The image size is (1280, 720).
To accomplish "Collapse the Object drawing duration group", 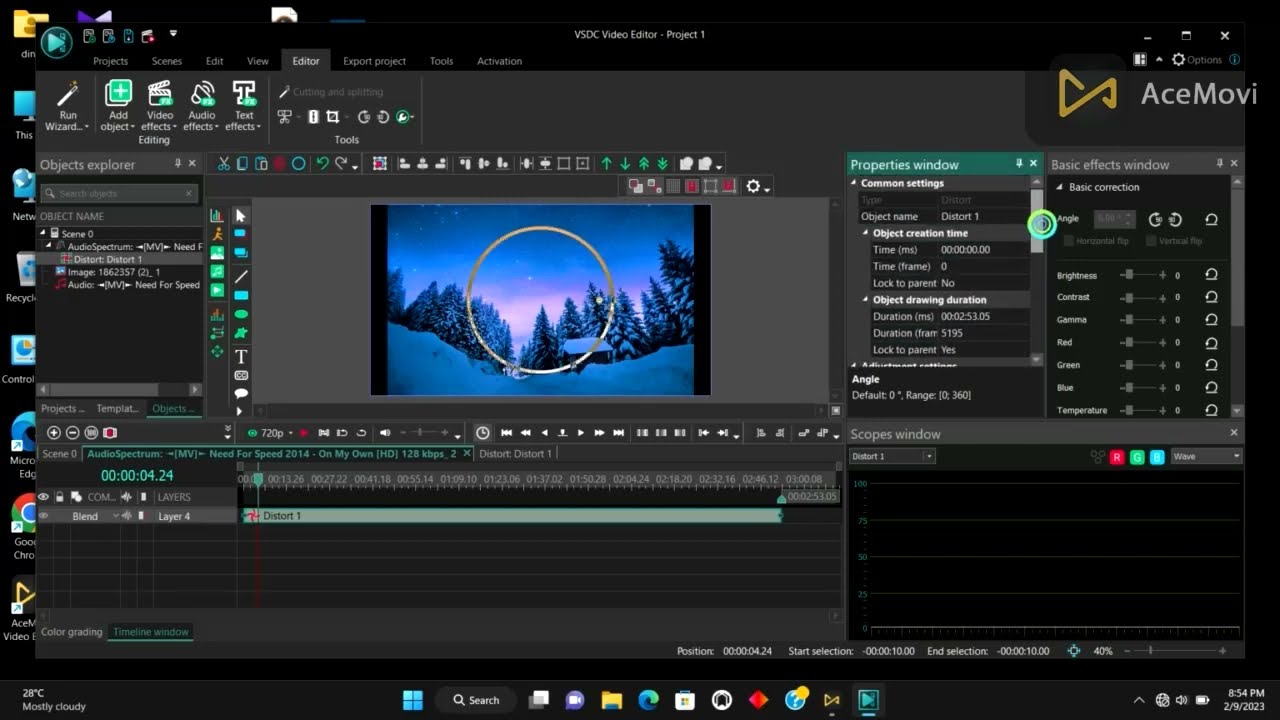I will coord(866,300).
